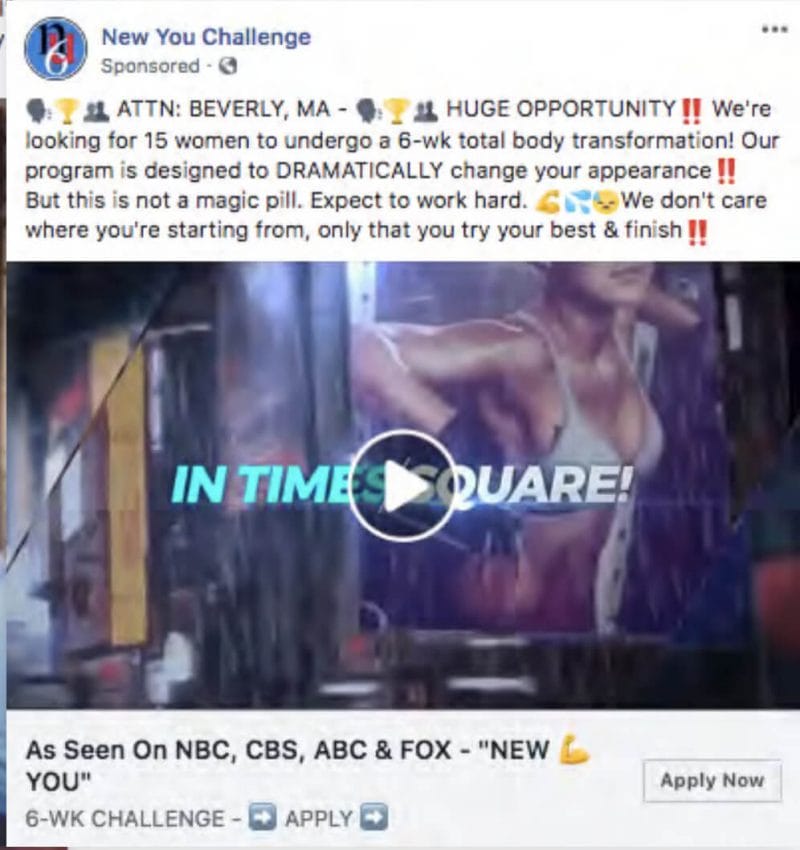Click red exclamation marks after HUGE OPPORTUNITY

click(x=691, y=111)
